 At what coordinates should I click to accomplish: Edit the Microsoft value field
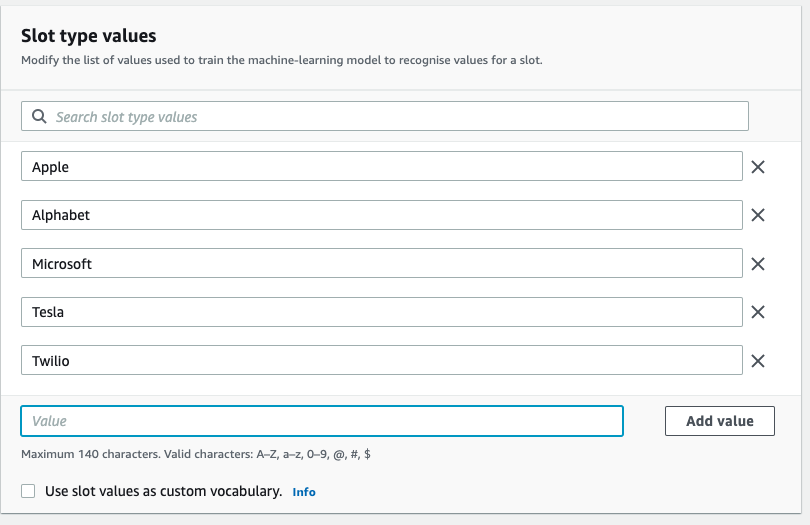click(x=382, y=264)
